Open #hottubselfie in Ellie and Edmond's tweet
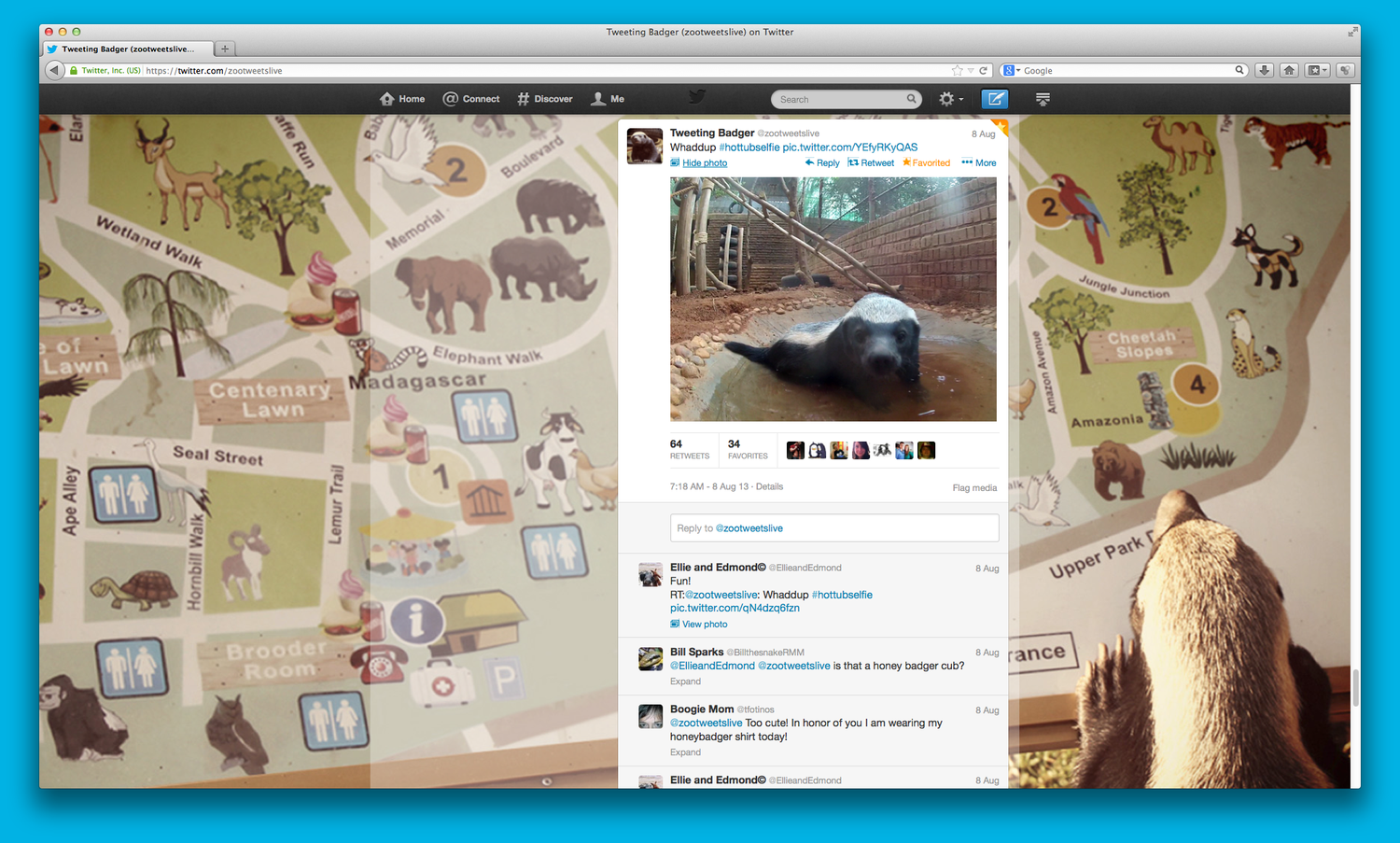This screenshot has width=1400, height=843. (x=842, y=595)
